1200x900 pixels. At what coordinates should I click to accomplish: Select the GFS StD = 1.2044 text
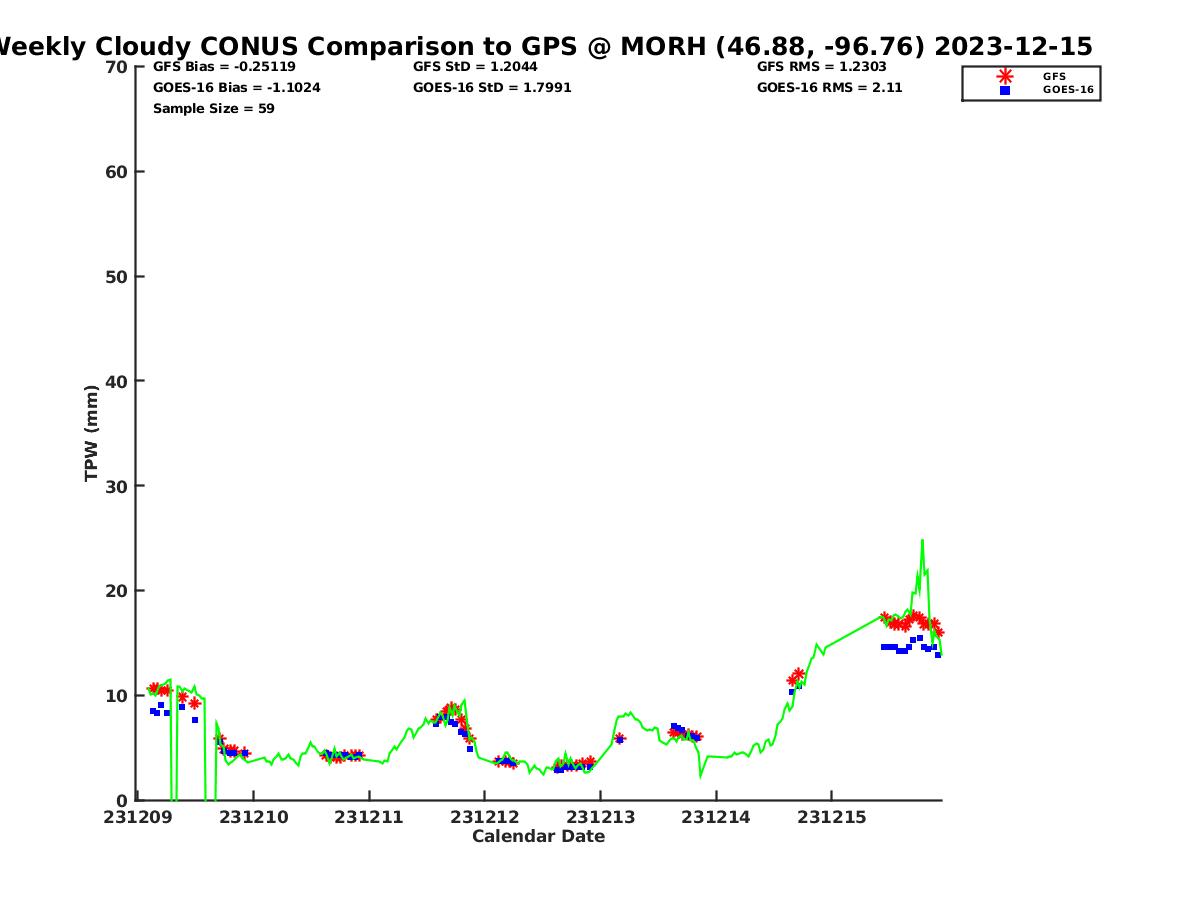click(x=475, y=67)
